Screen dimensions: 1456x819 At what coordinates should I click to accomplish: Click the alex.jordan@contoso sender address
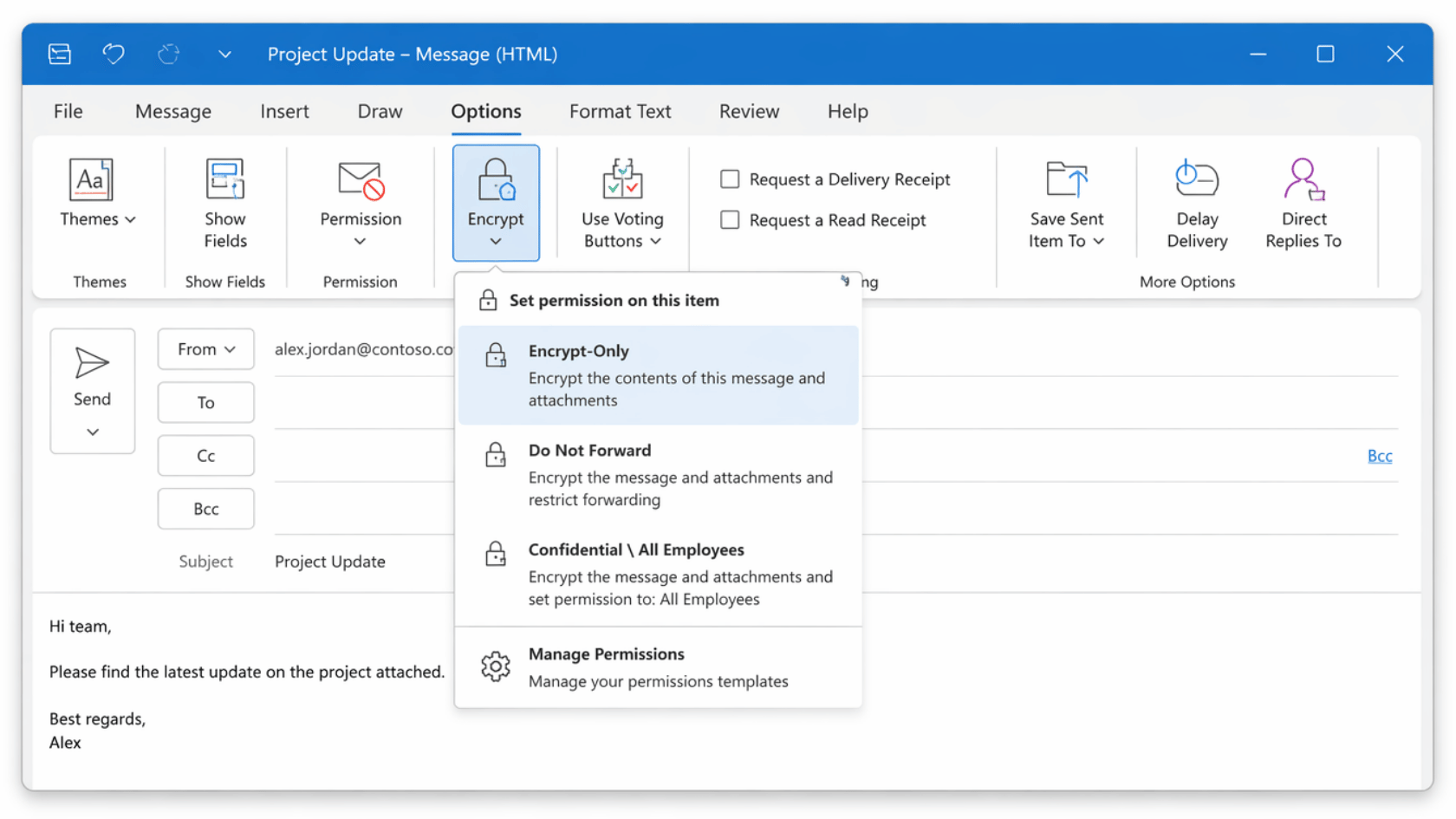[x=364, y=348]
